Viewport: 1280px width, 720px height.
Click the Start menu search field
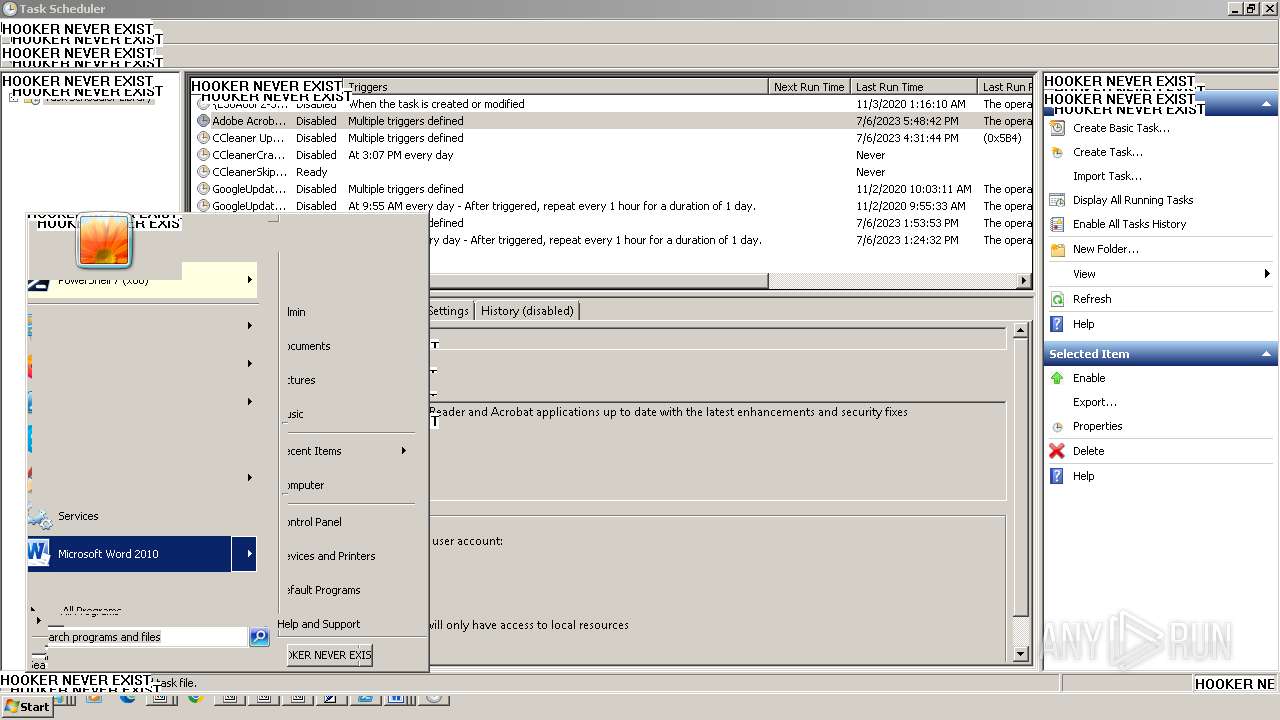tap(146, 637)
